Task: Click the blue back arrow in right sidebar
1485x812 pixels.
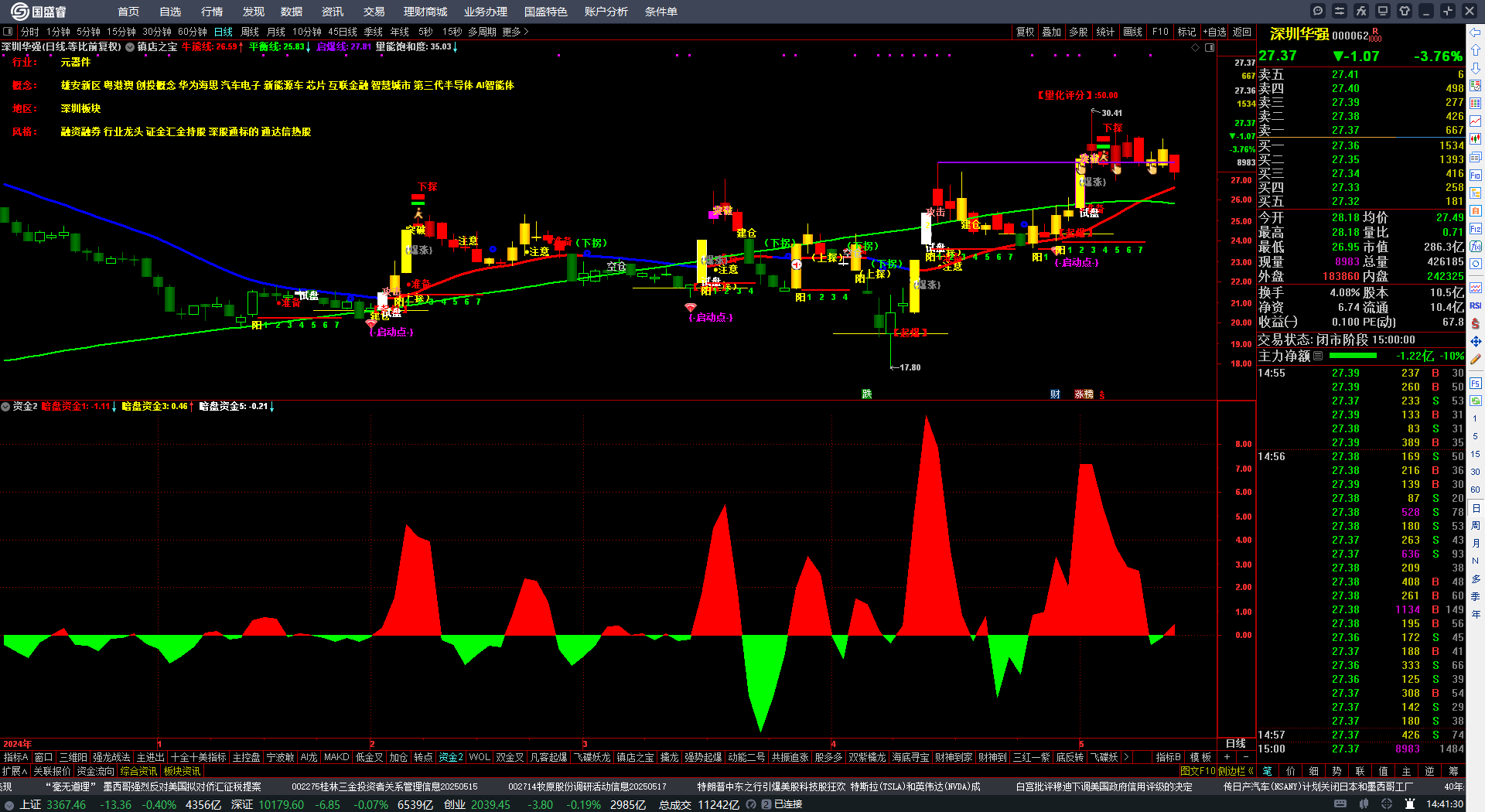Action: pos(1476,32)
